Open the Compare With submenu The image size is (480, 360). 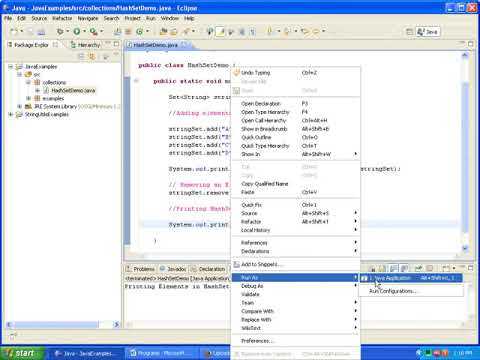pos(295,311)
